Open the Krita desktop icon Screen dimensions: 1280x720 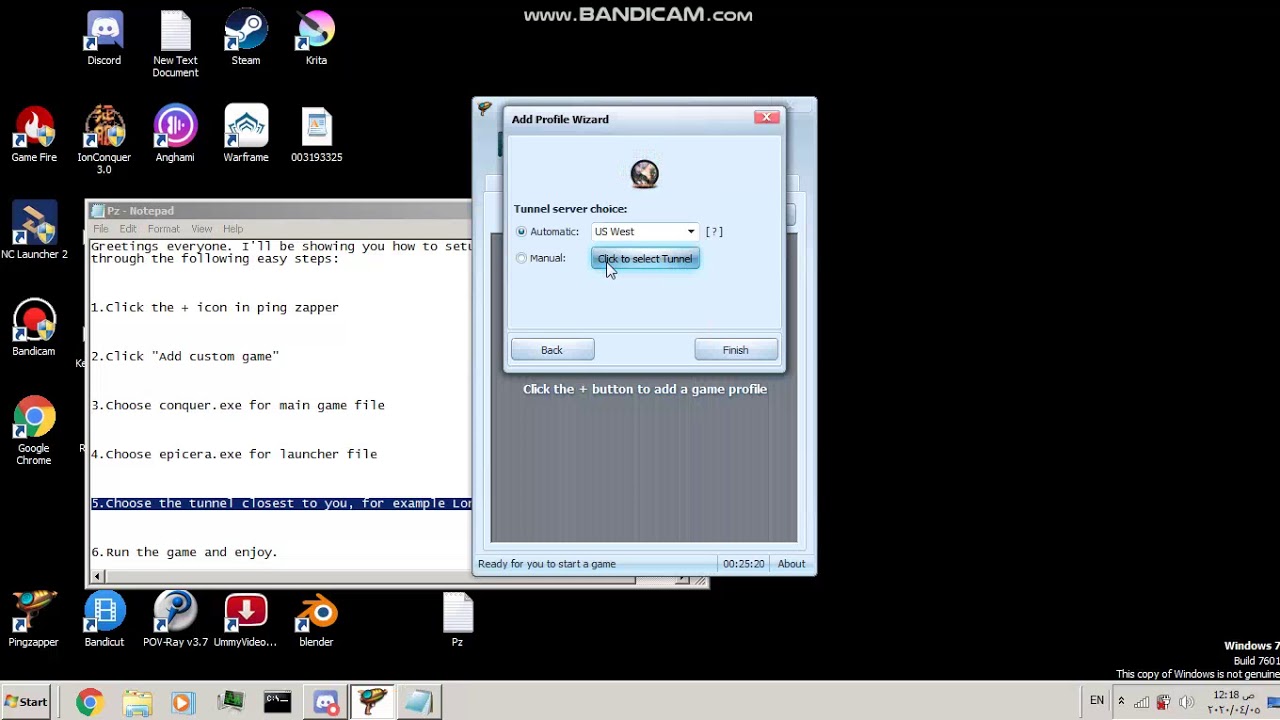(x=316, y=38)
